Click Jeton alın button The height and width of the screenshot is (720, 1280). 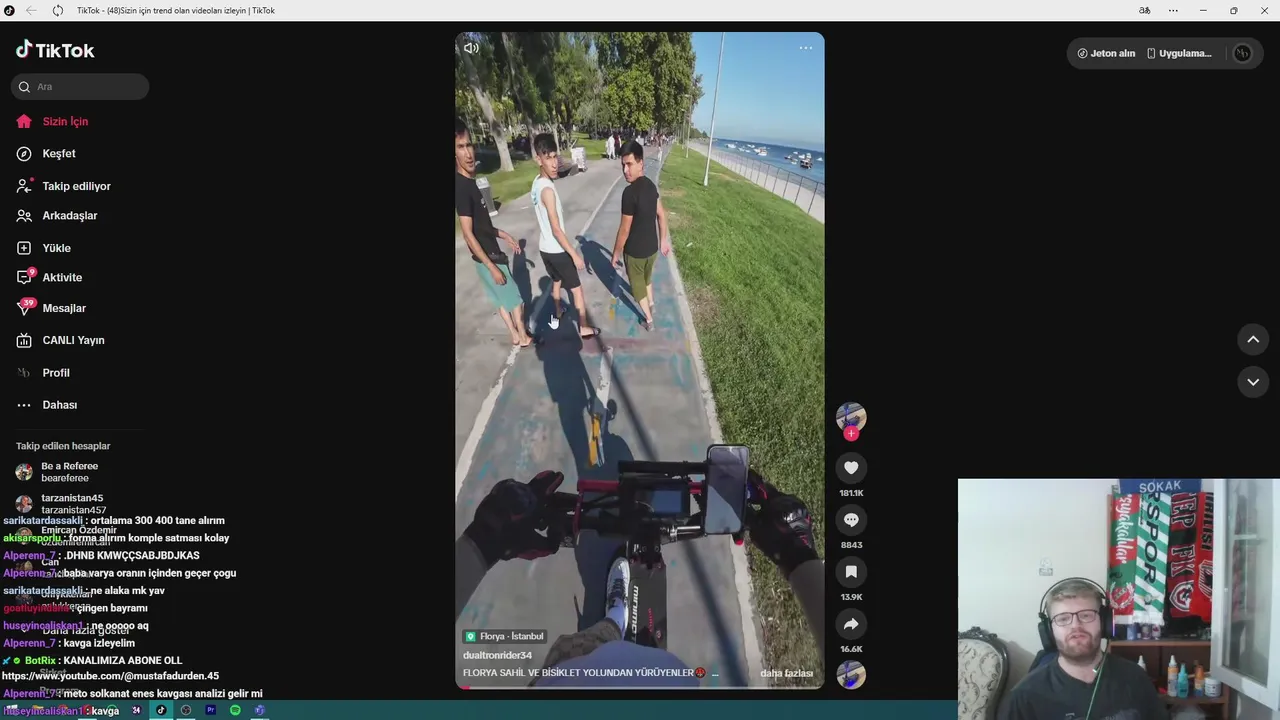coord(1106,53)
